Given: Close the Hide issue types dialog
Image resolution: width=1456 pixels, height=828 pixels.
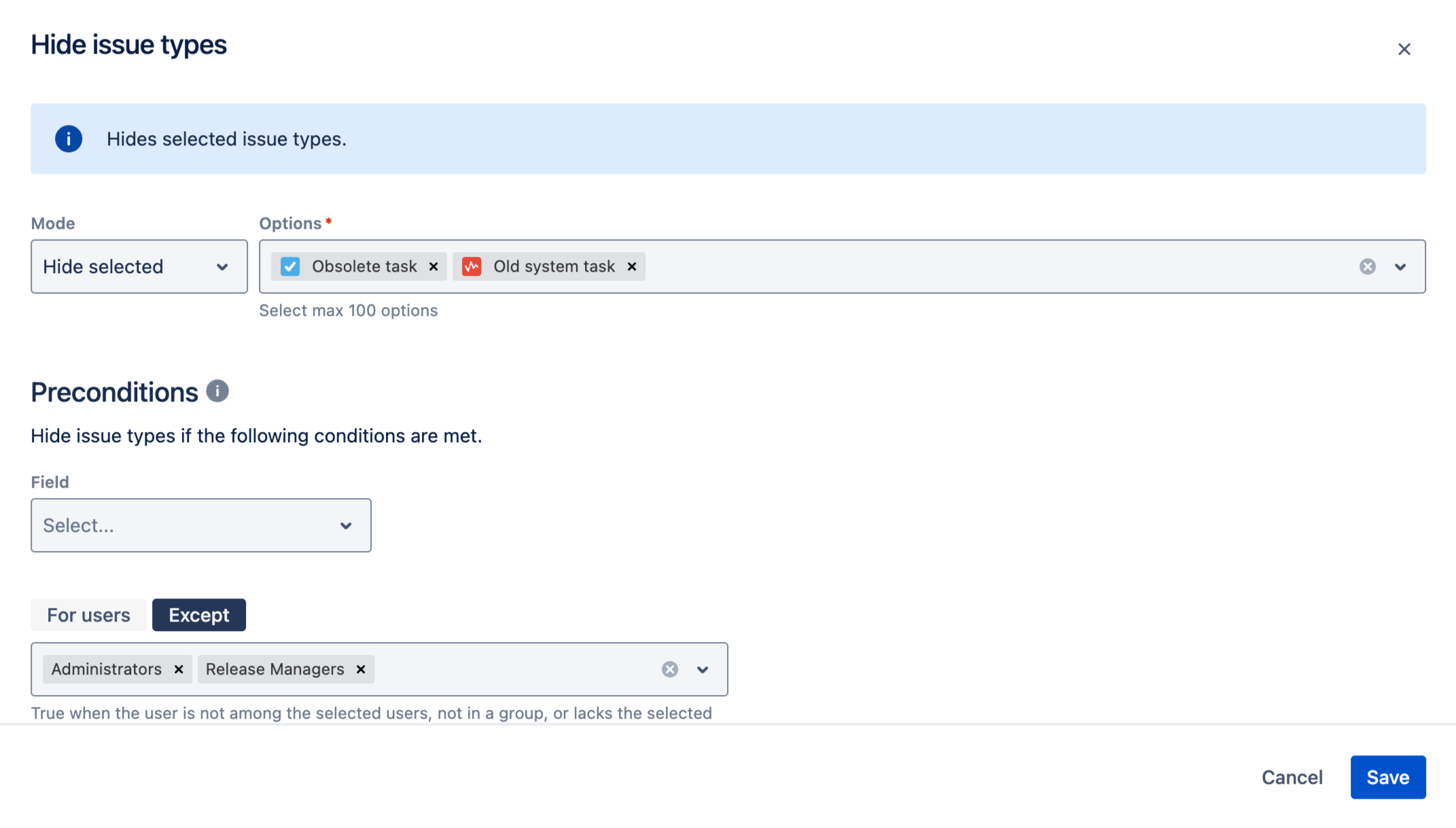Looking at the screenshot, I should [1404, 49].
